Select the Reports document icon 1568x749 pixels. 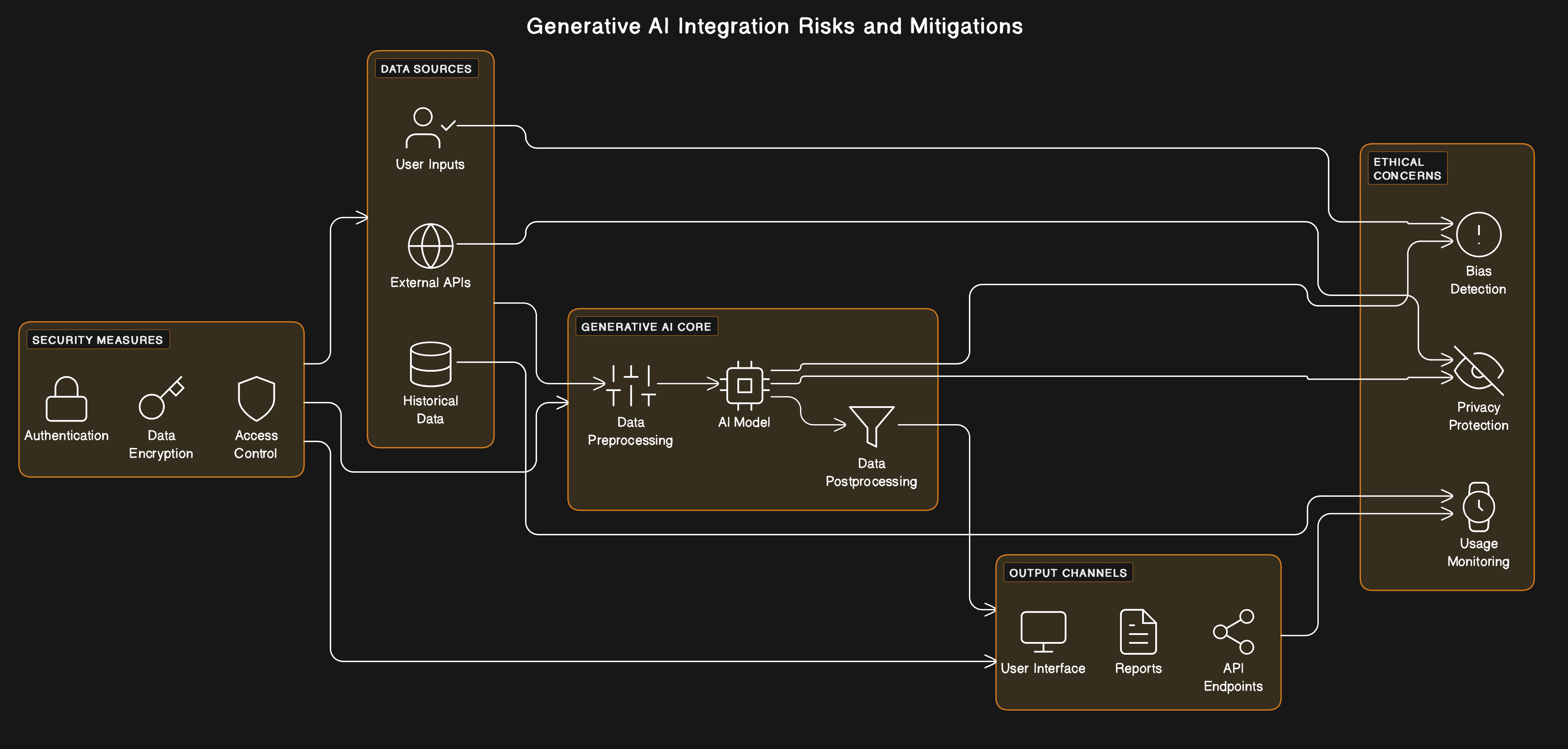tap(1138, 631)
